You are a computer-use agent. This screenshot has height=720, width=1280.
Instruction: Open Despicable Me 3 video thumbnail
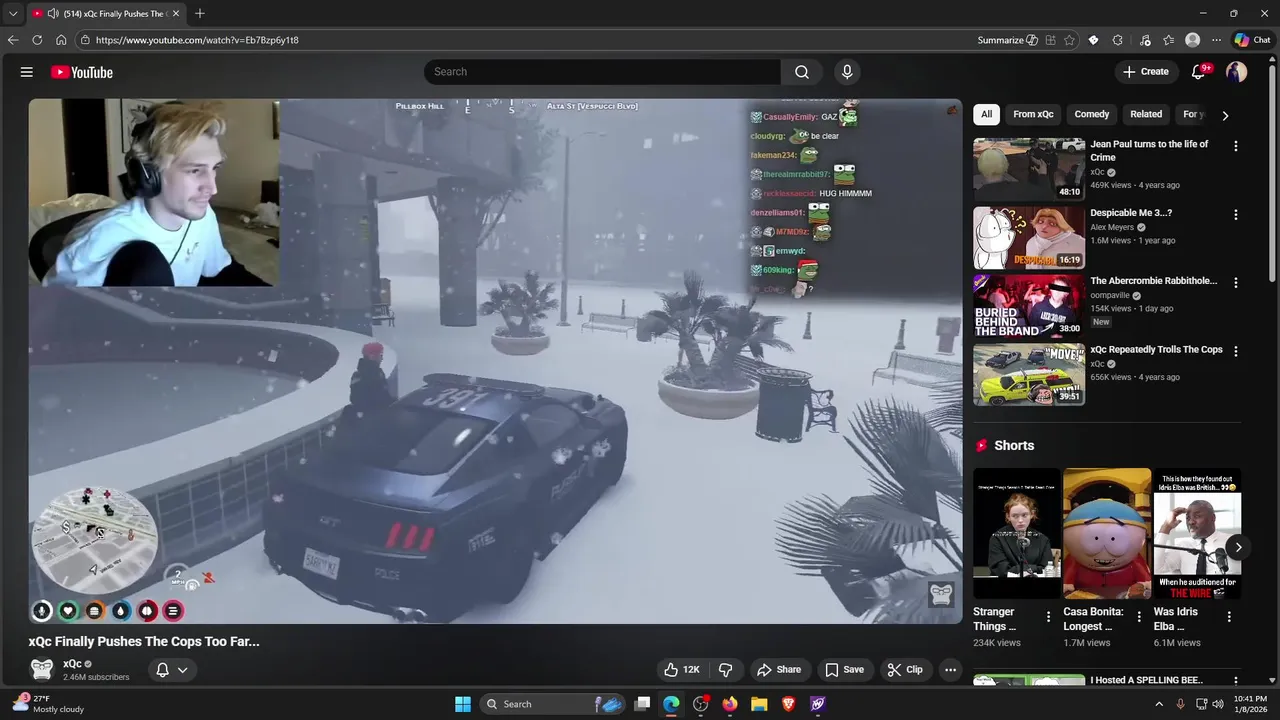coord(1029,237)
